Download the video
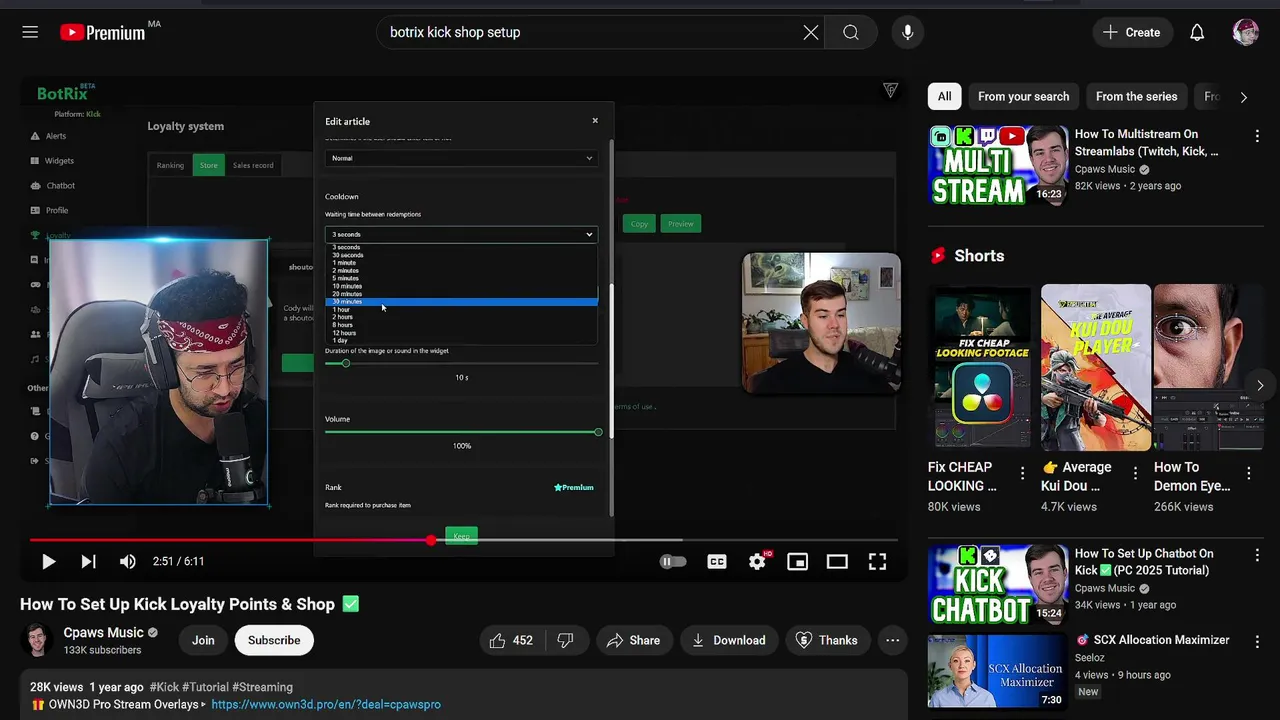The image size is (1280, 720). point(729,640)
